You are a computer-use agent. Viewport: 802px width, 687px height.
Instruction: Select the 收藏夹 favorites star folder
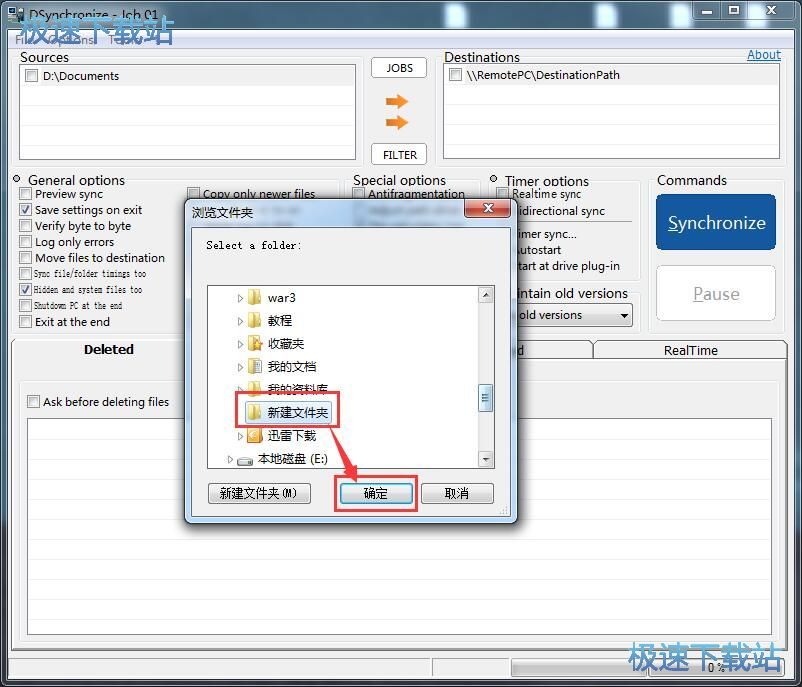pos(255,344)
